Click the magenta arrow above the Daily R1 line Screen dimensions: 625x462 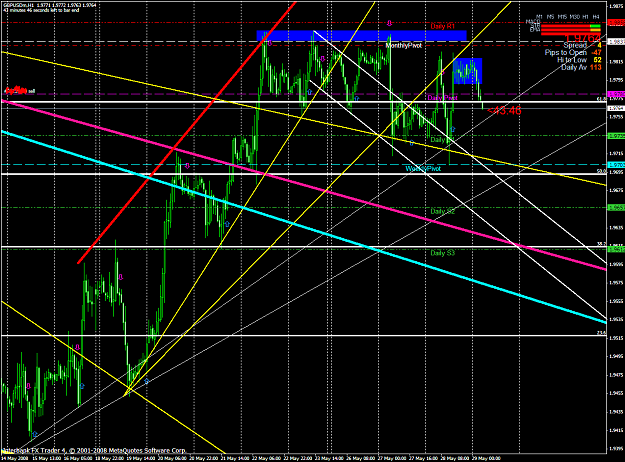pyautogui.click(x=389, y=23)
